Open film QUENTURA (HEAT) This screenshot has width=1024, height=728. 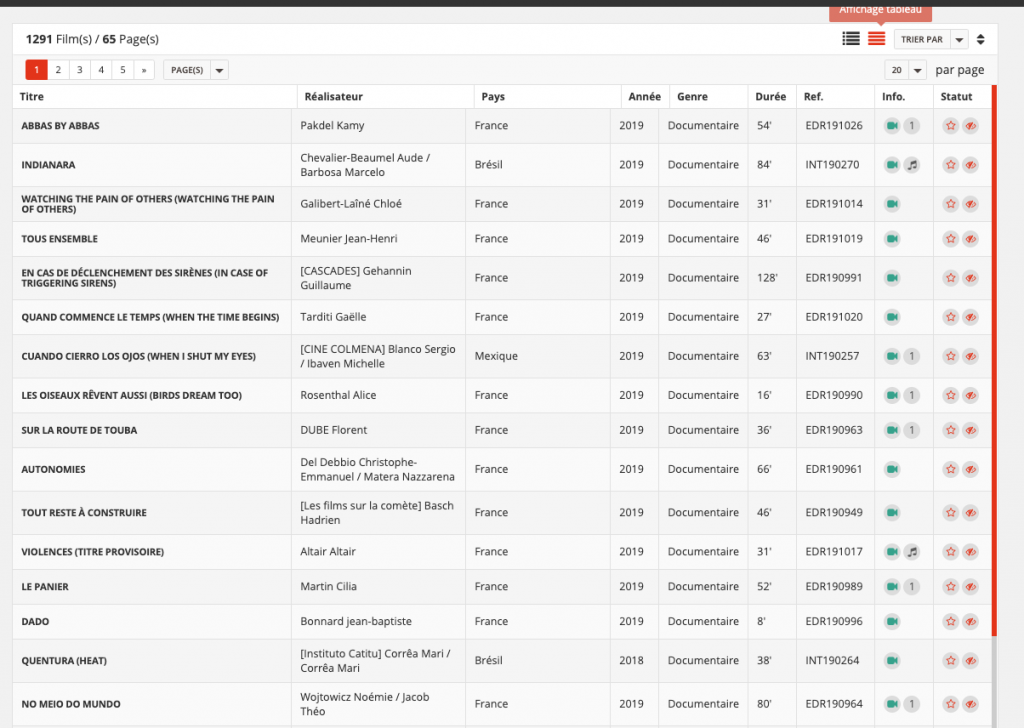coord(64,661)
